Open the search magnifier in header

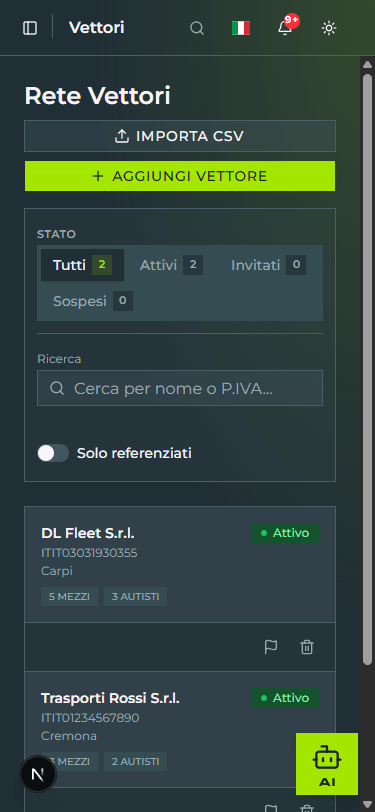[x=197, y=28]
